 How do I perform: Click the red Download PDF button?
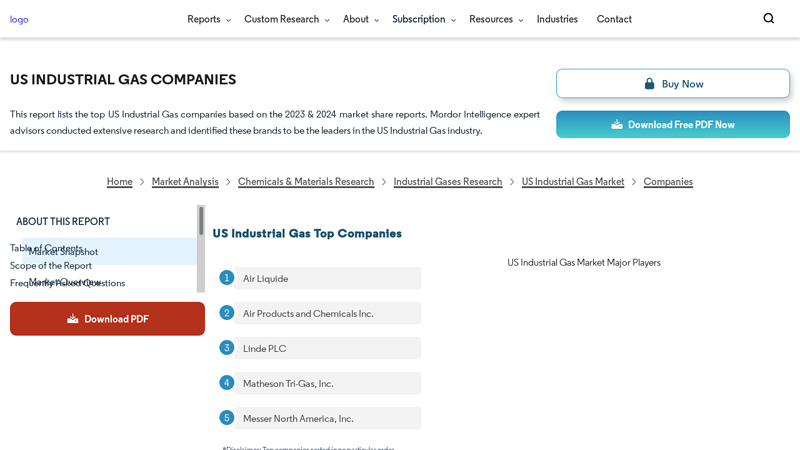(107, 319)
